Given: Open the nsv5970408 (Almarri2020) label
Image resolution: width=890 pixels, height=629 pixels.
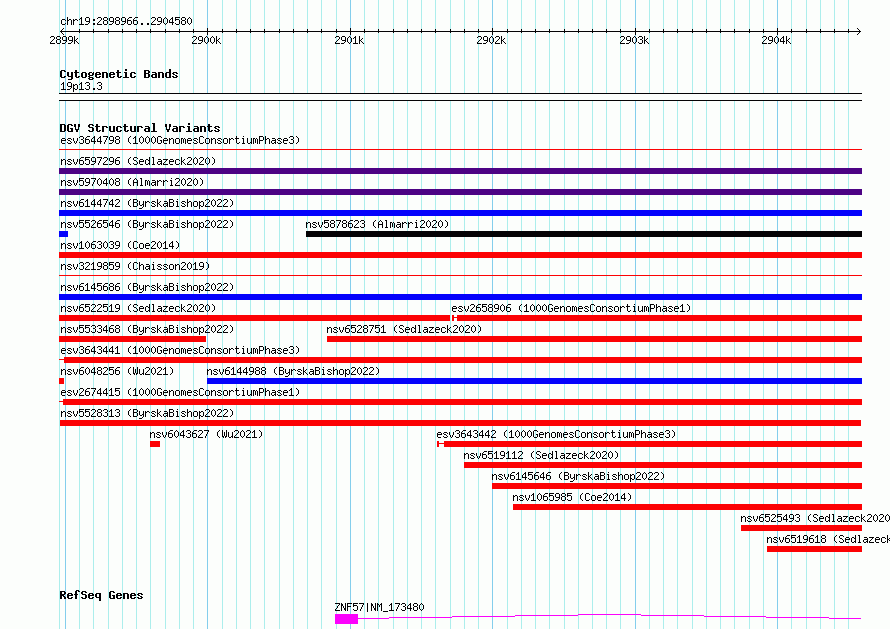Looking at the screenshot, I should (x=132, y=182).
